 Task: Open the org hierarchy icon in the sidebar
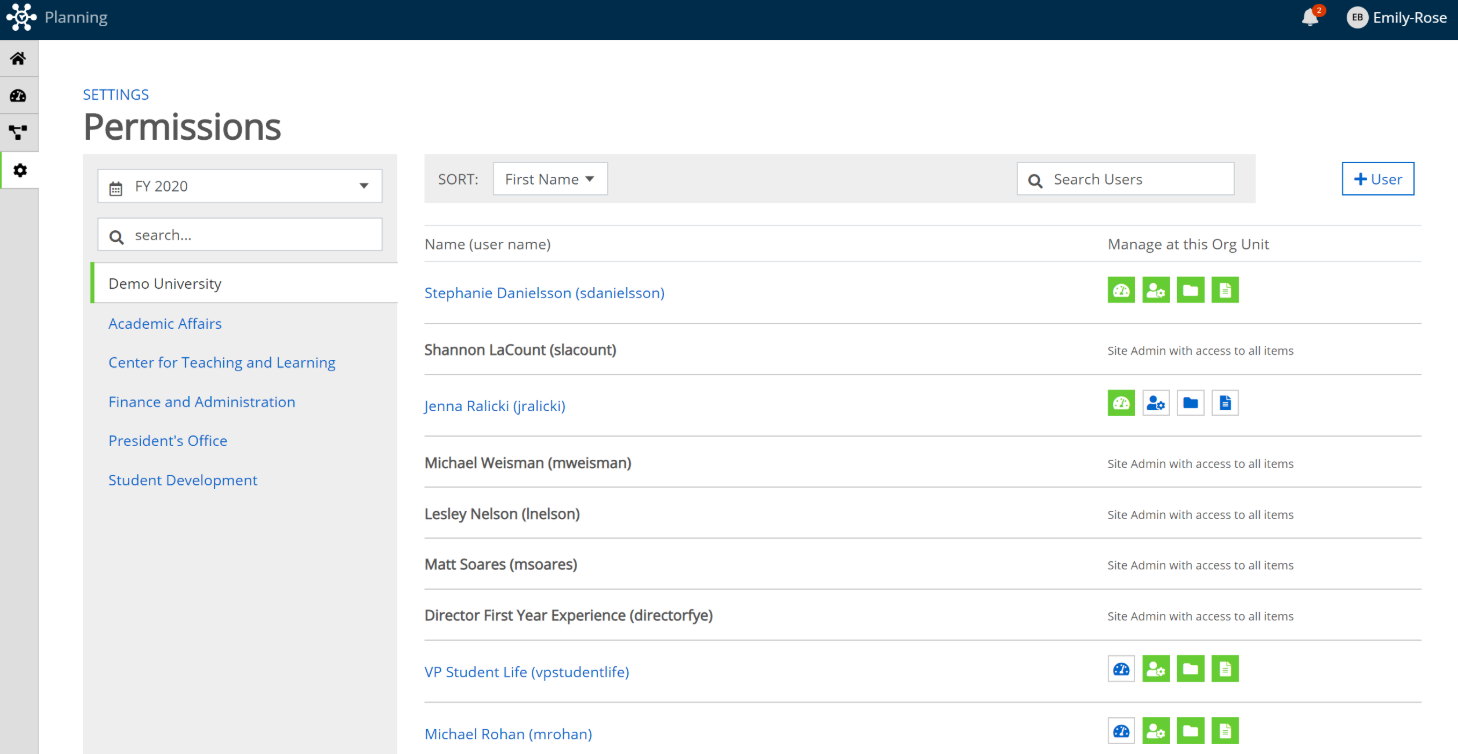point(19,132)
